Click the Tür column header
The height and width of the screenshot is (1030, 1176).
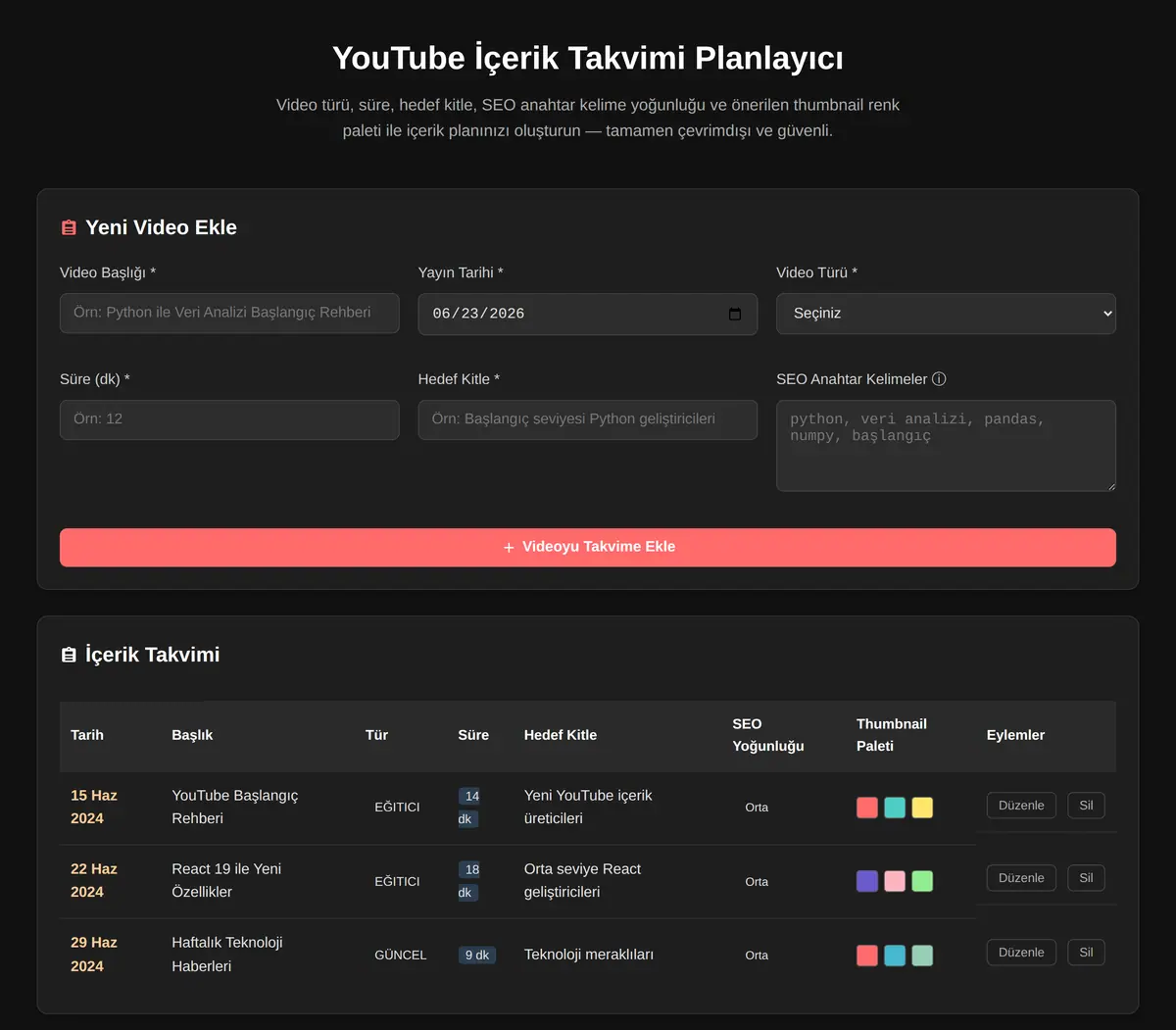(x=376, y=735)
